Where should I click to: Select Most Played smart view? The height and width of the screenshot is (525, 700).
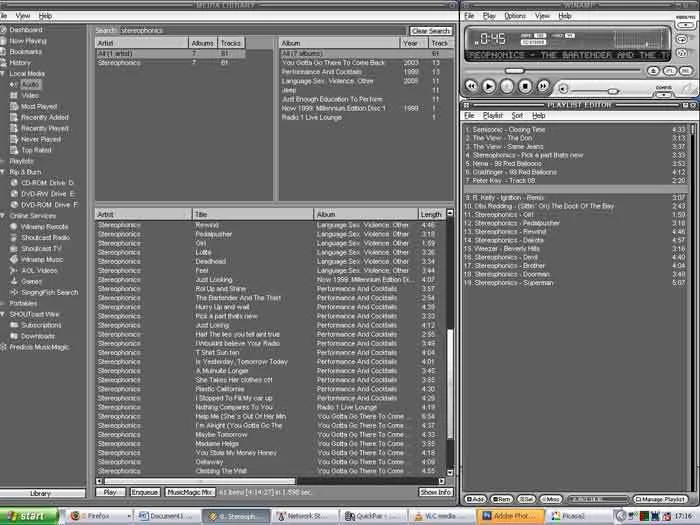click(x=39, y=107)
